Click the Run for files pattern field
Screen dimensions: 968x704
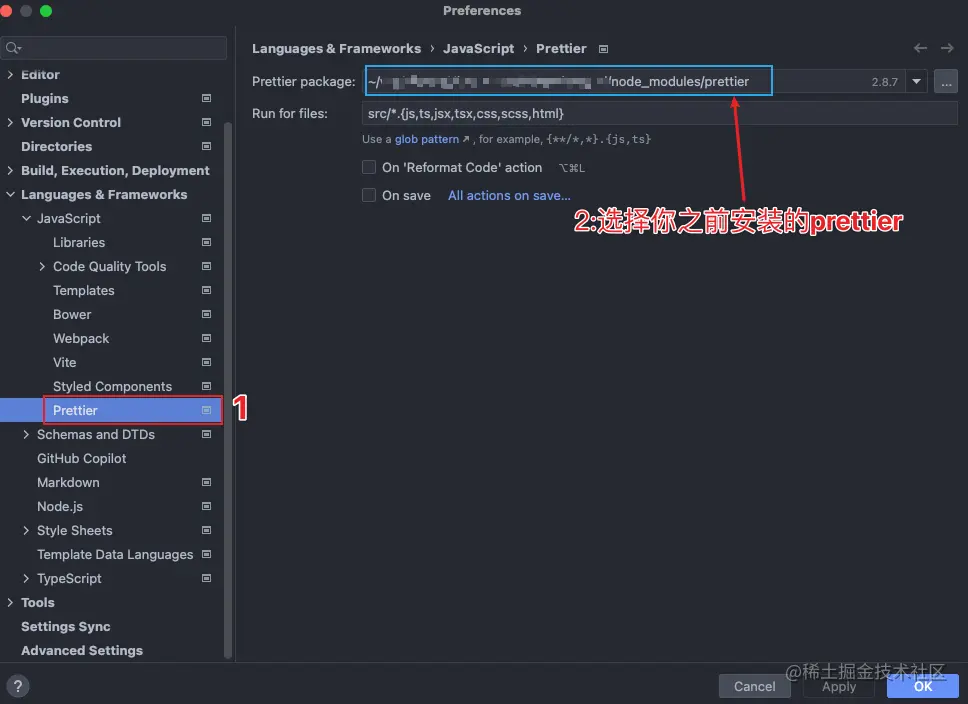659,114
